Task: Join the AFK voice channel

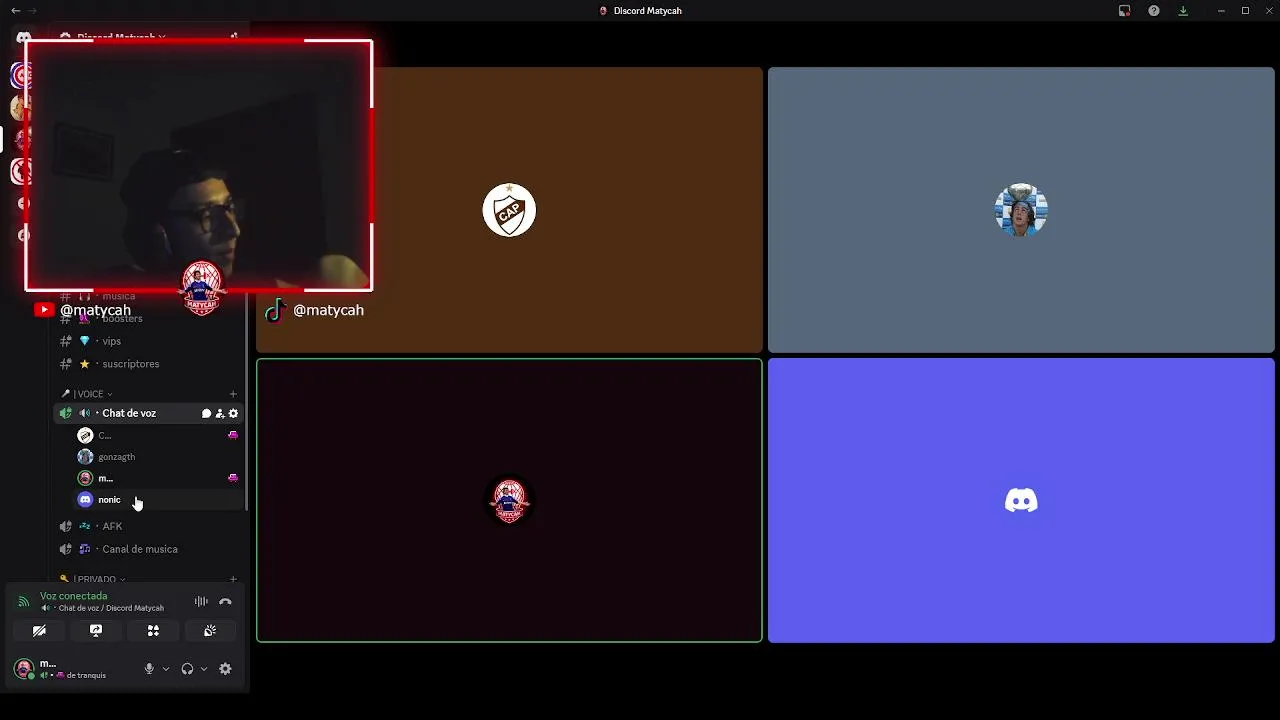Action: pos(148,526)
